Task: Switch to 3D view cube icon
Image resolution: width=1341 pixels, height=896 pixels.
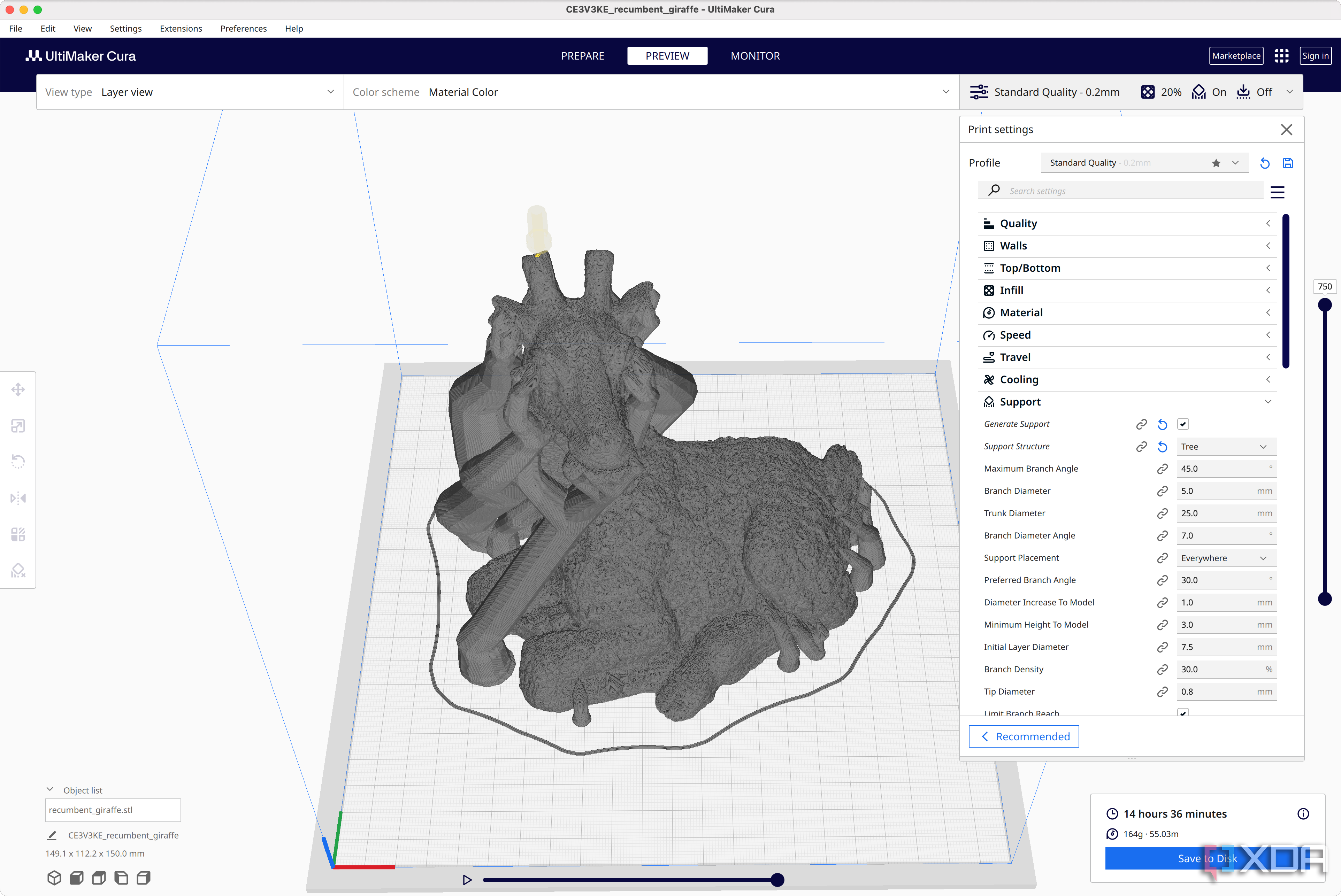Action: tap(54, 878)
